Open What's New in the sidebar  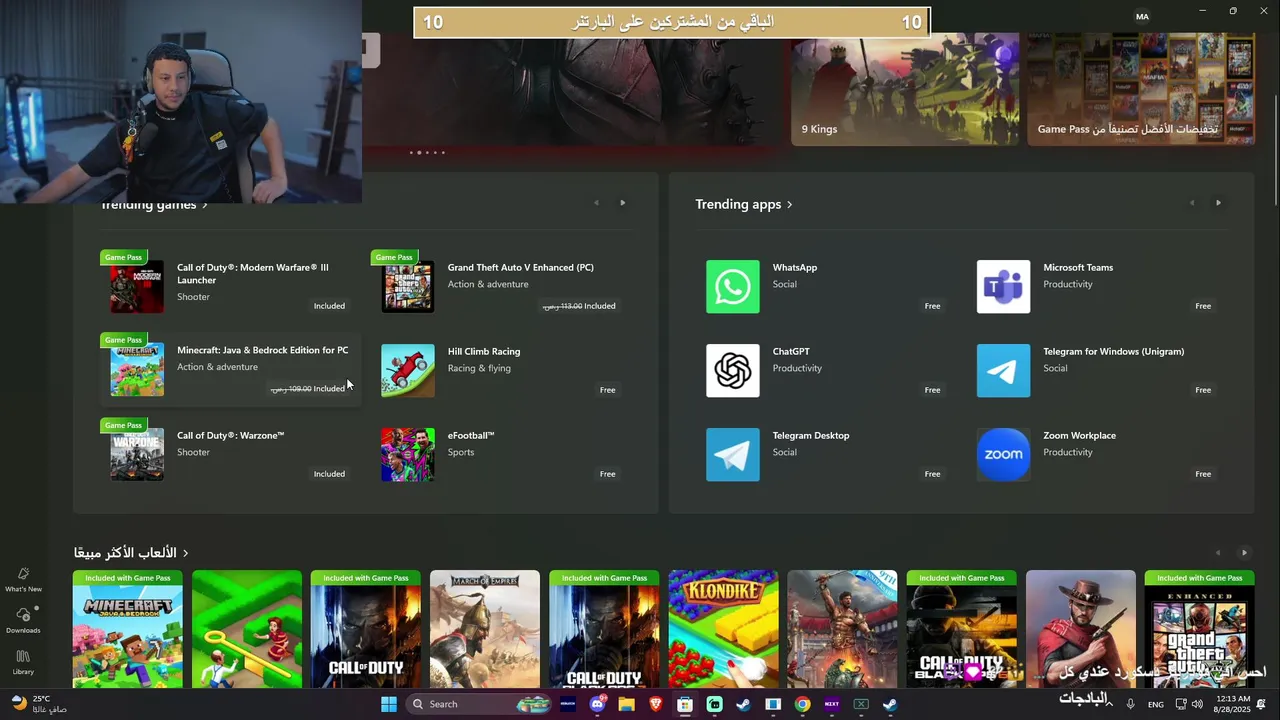(x=23, y=580)
